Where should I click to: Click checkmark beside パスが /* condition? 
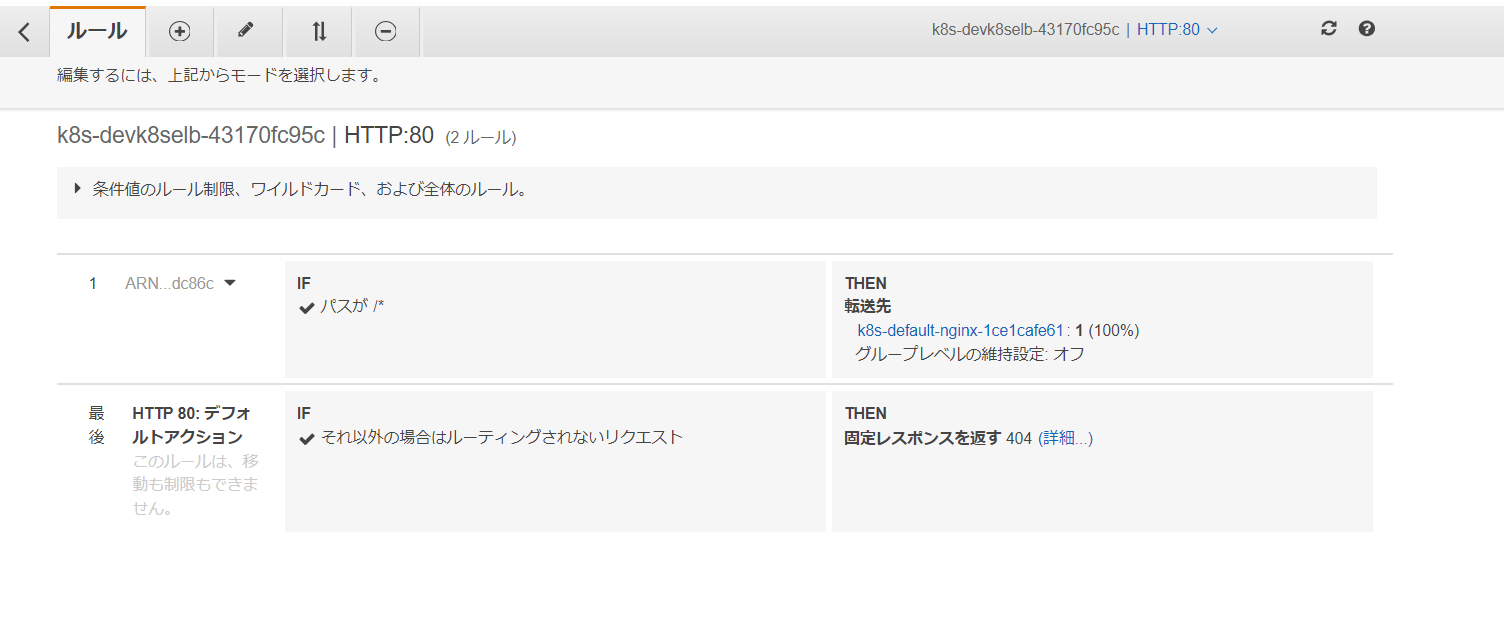tap(307, 307)
